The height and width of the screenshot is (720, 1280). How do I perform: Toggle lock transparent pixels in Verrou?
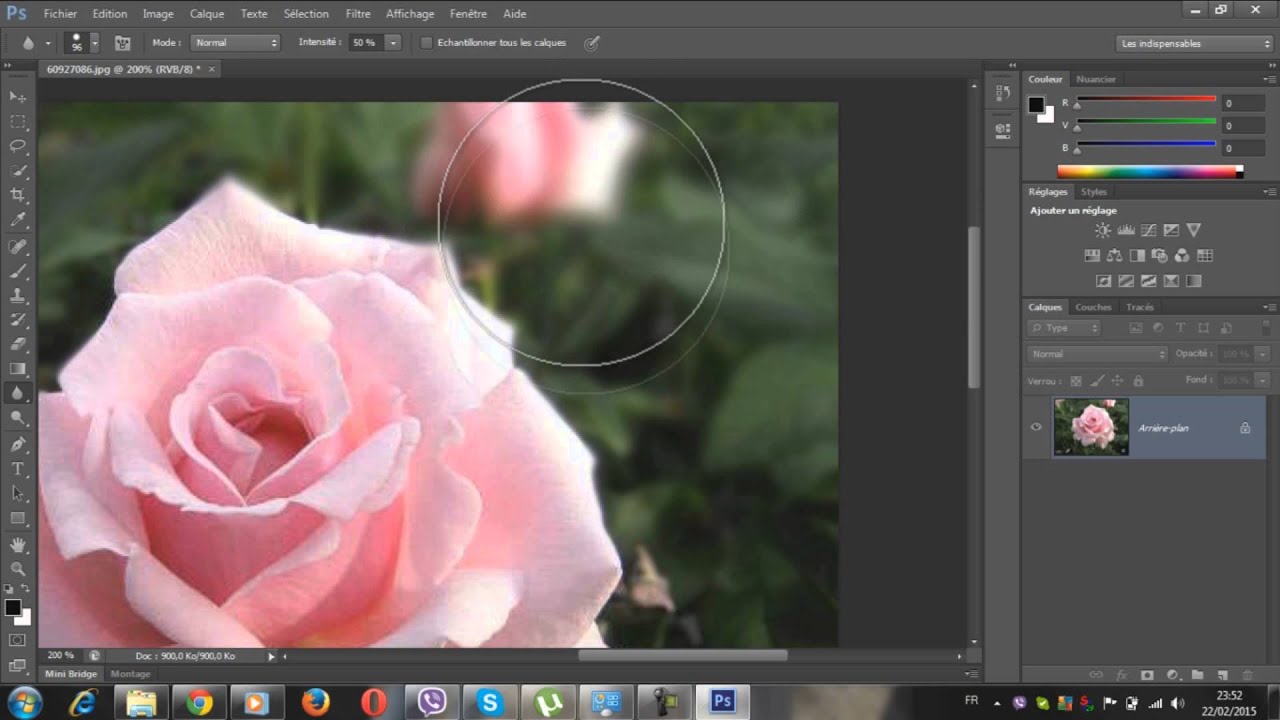click(1076, 380)
